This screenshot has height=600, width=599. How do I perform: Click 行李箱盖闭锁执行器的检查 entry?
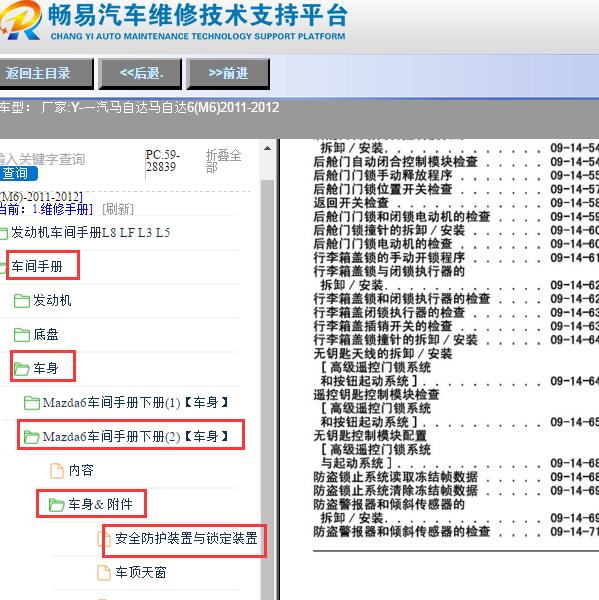(x=389, y=312)
